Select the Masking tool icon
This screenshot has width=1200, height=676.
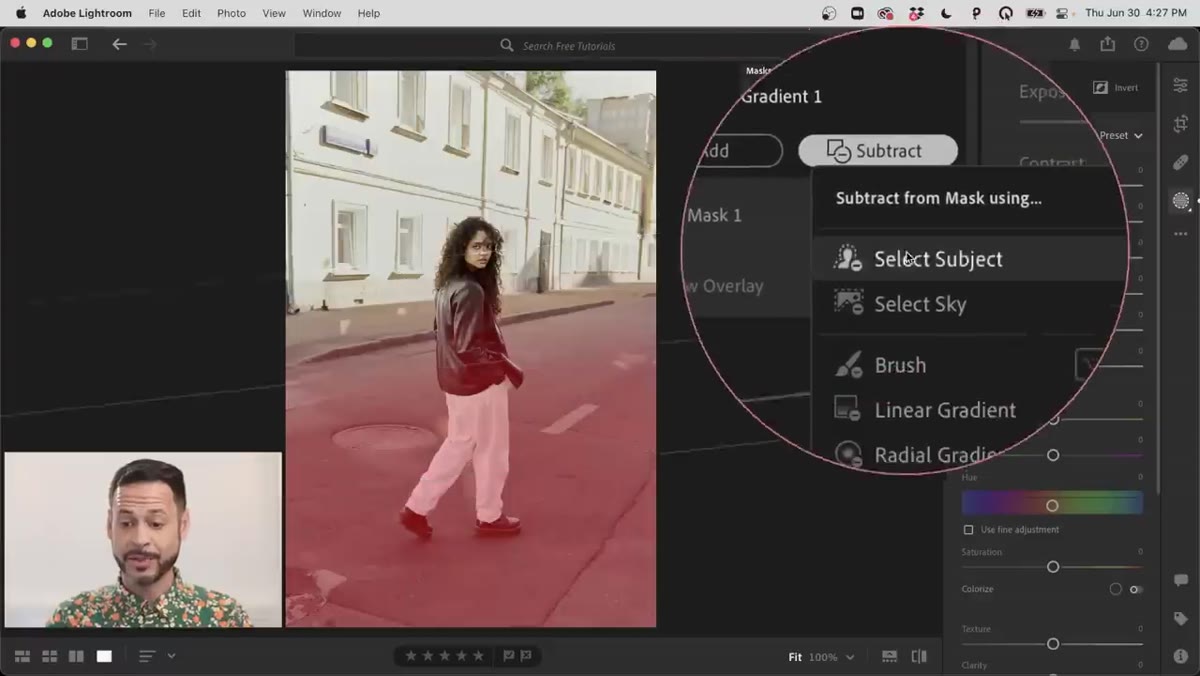point(1181,201)
